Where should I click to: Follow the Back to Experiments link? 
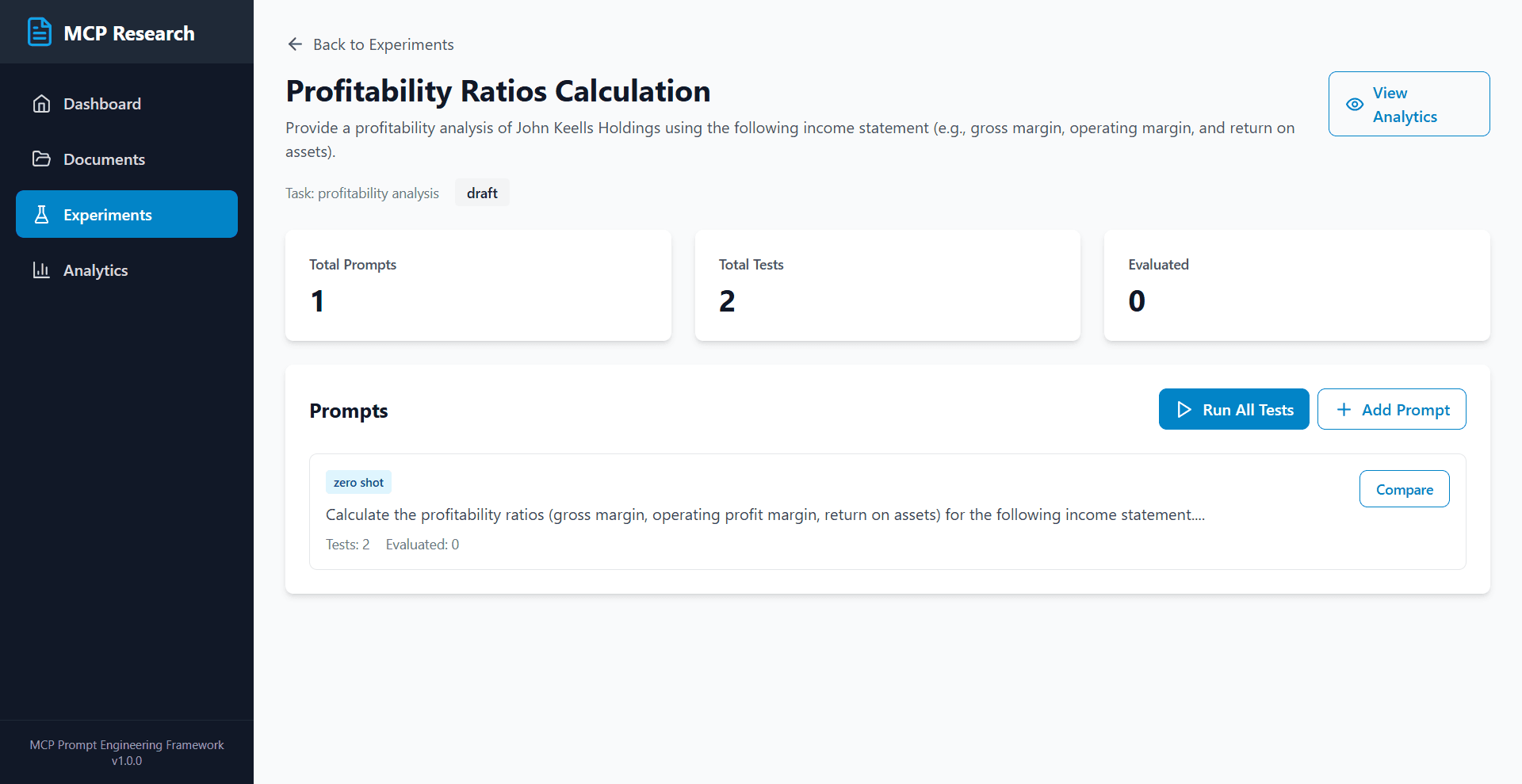click(383, 44)
